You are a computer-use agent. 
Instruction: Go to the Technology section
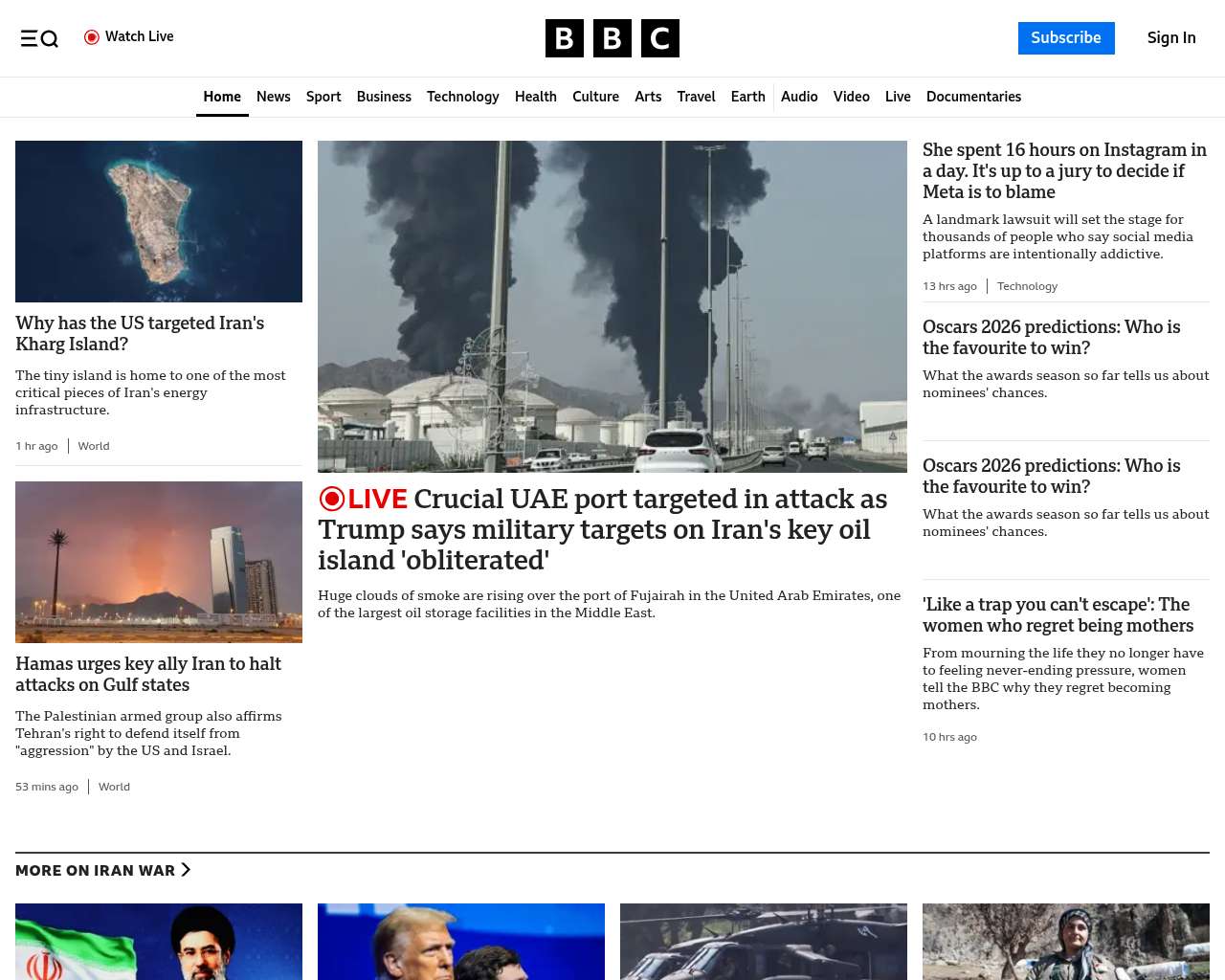coord(462,97)
